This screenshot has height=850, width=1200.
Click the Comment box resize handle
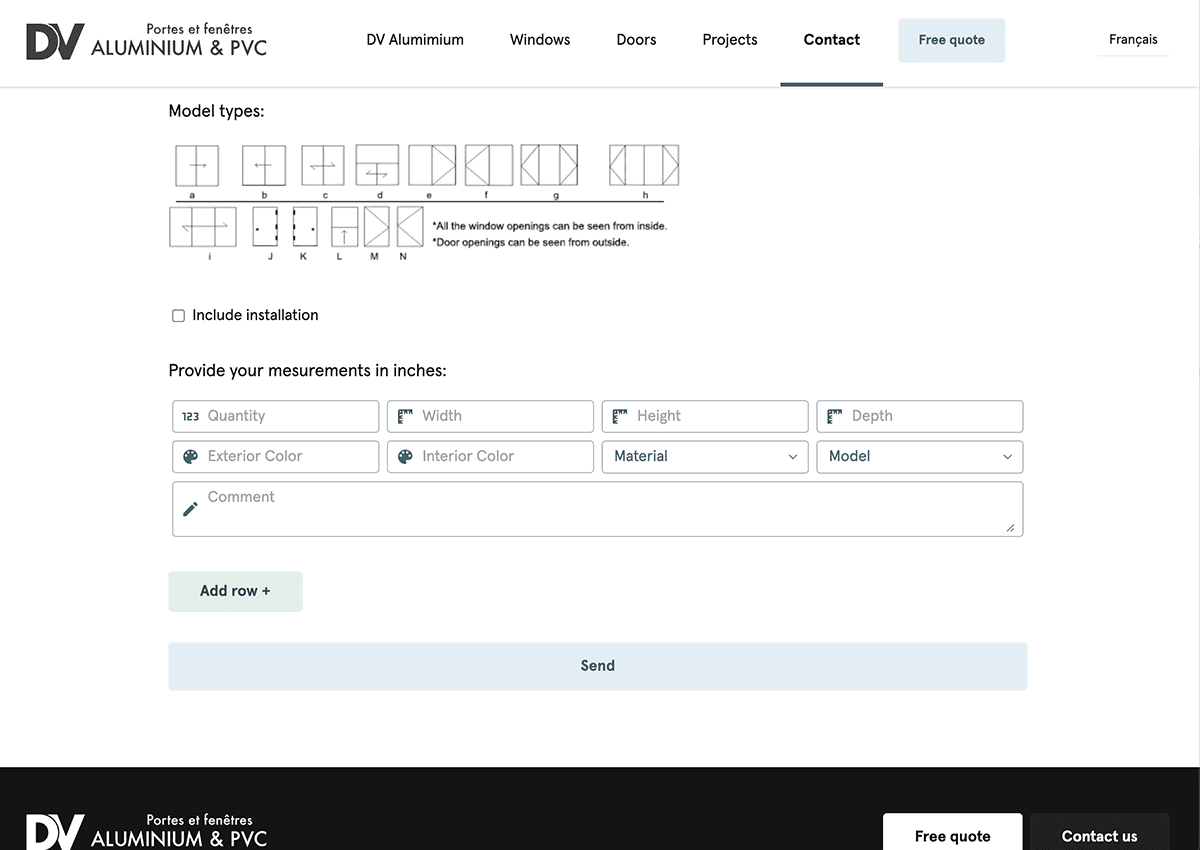1011,527
